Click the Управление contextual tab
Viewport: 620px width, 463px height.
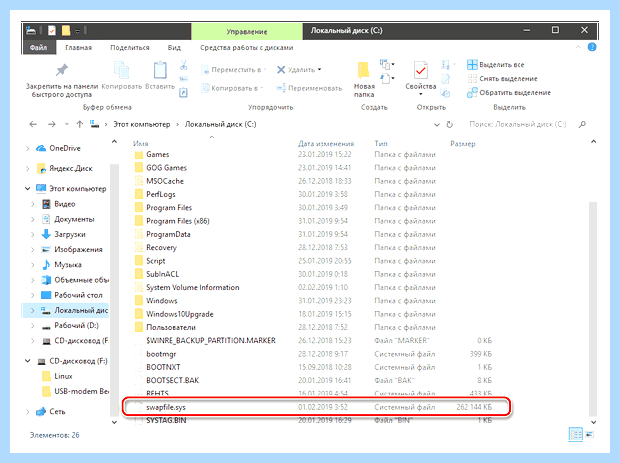(x=247, y=32)
